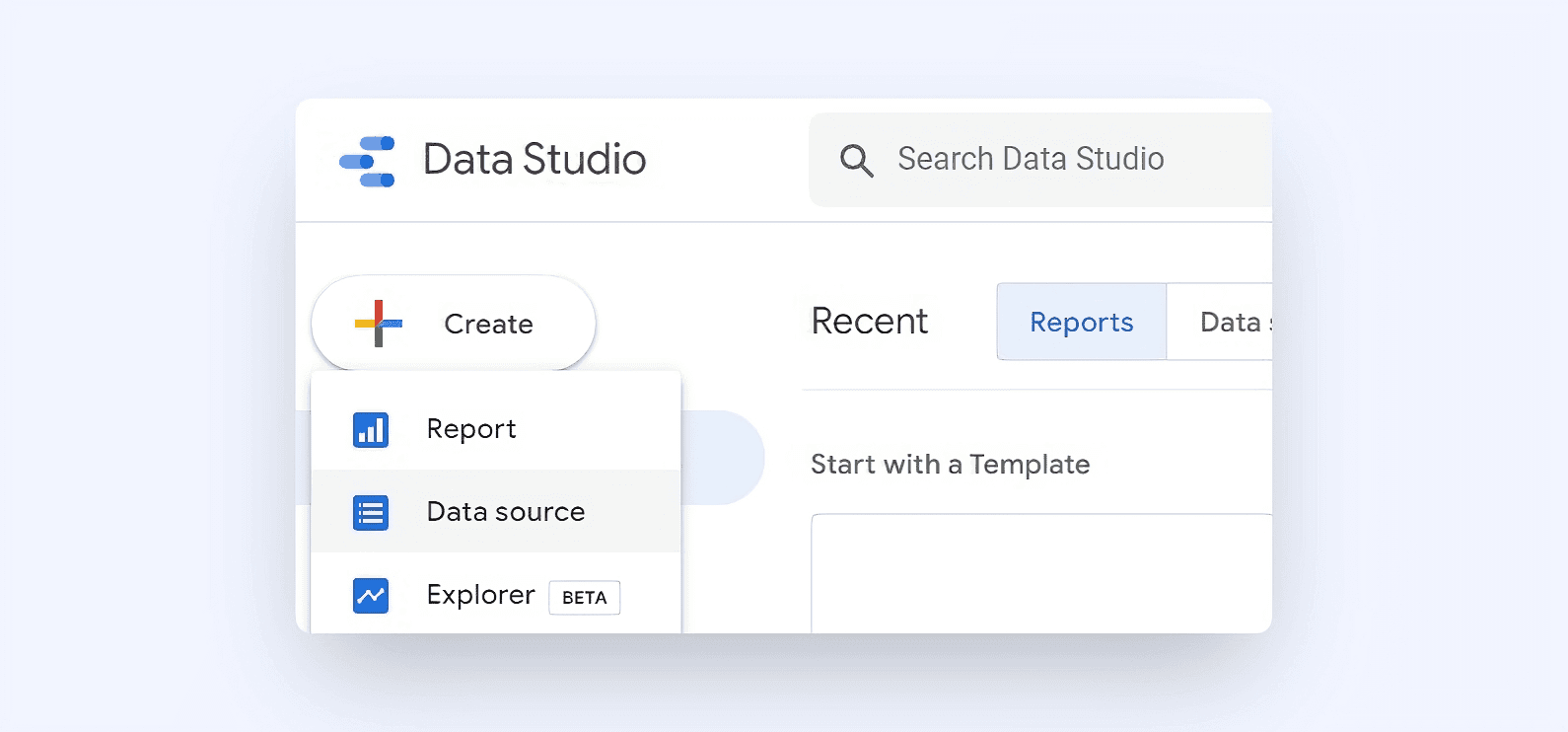
Task: Open the blank template thumbnail card
Action: point(1041,573)
